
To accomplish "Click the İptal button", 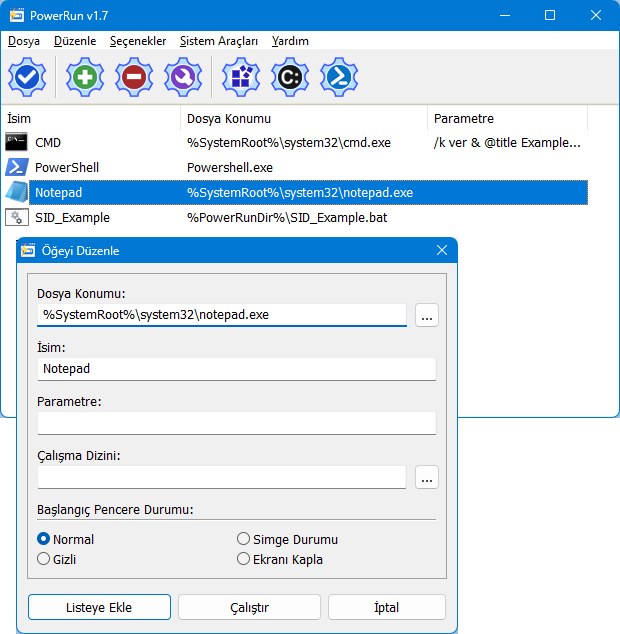I will (x=387, y=607).
